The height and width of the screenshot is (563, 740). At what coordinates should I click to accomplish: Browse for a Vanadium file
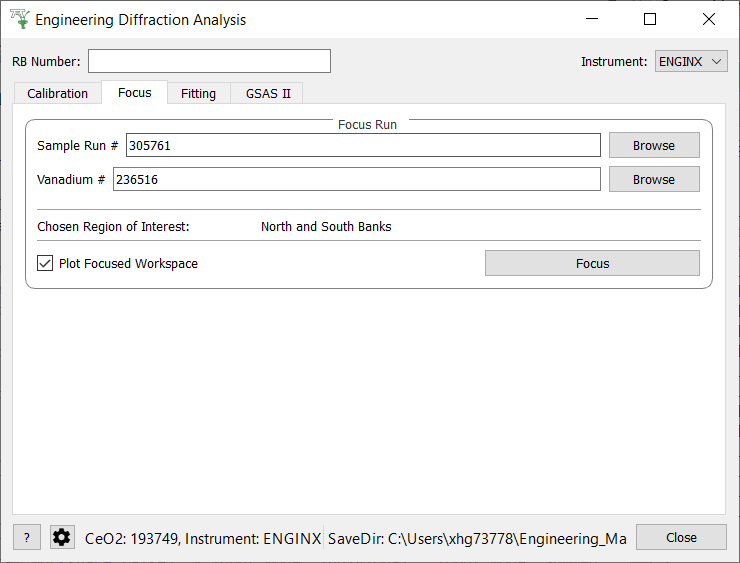click(654, 180)
